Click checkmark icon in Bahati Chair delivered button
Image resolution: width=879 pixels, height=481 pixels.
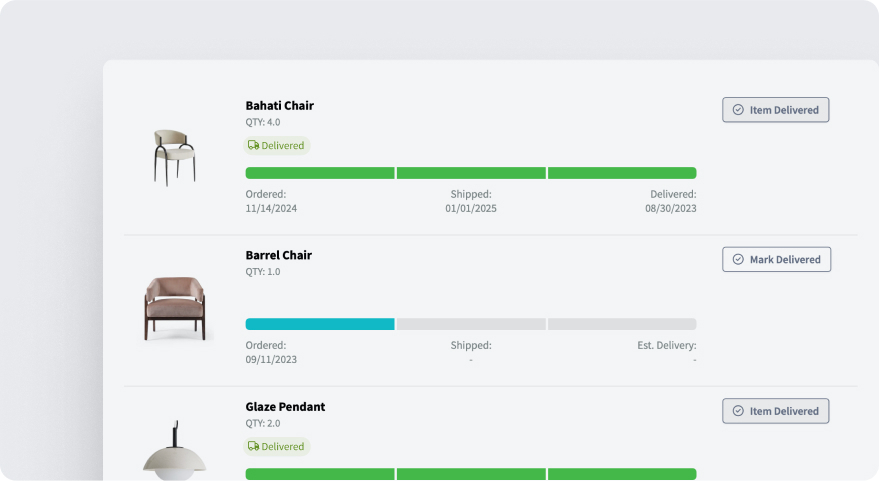pos(738,110)
